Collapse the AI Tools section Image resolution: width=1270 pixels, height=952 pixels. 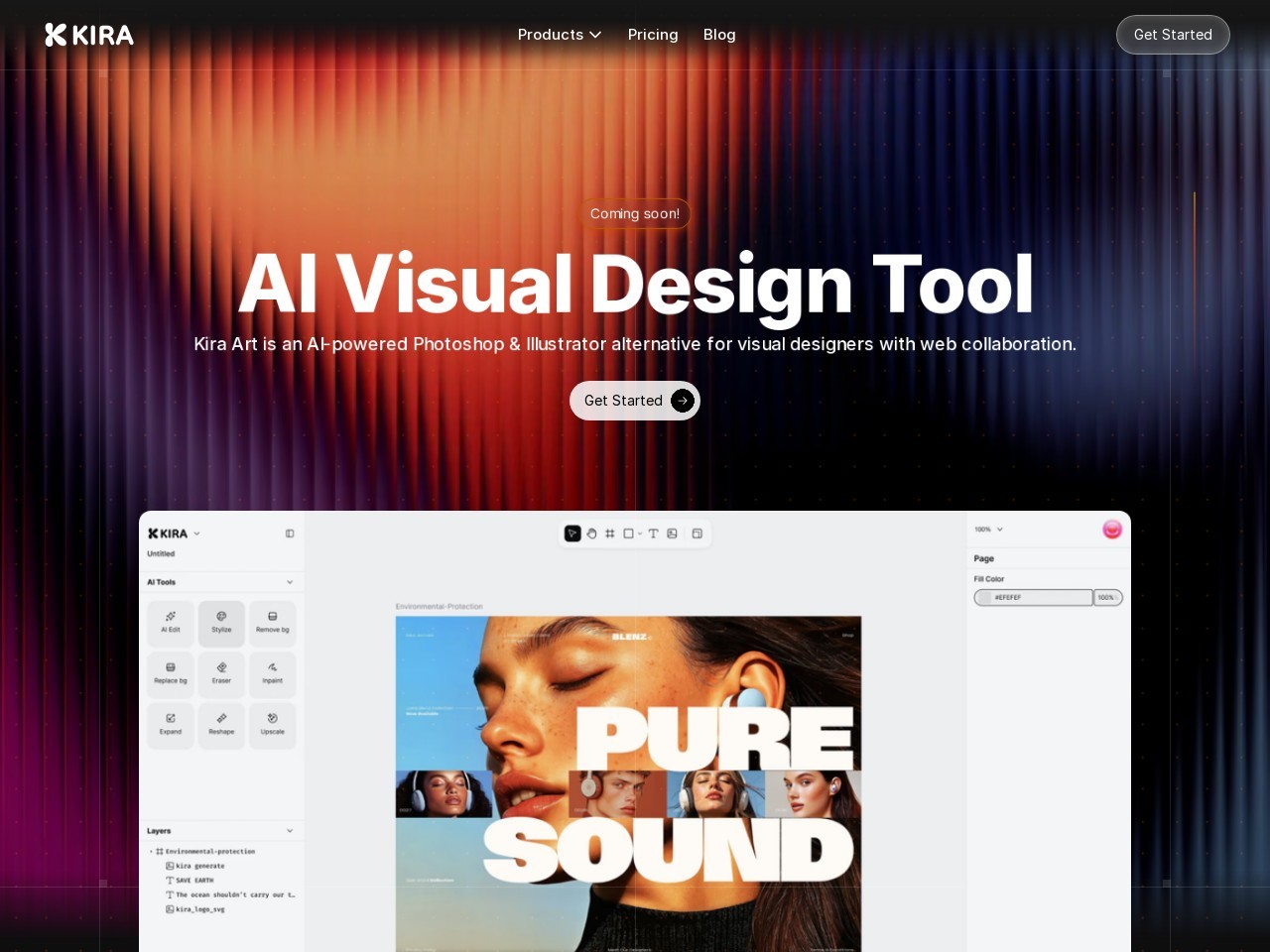pos(290,582)
